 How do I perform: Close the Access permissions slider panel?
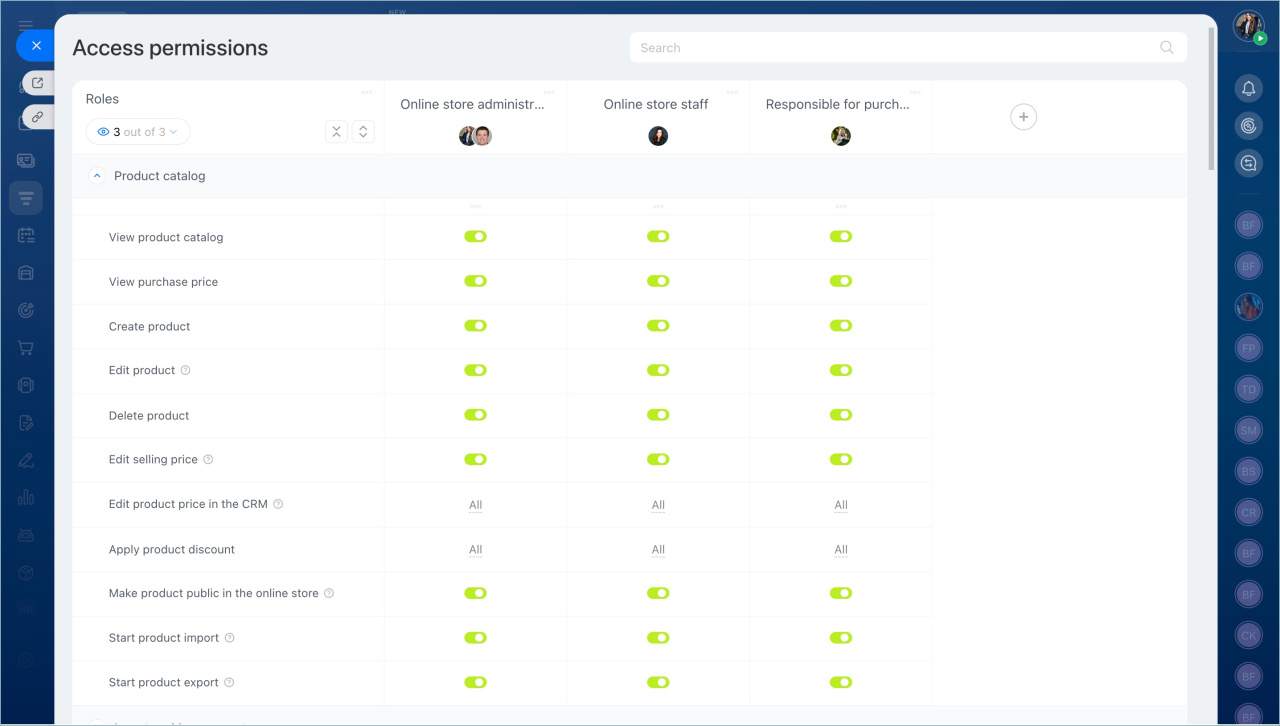click(x=36, y=46)
